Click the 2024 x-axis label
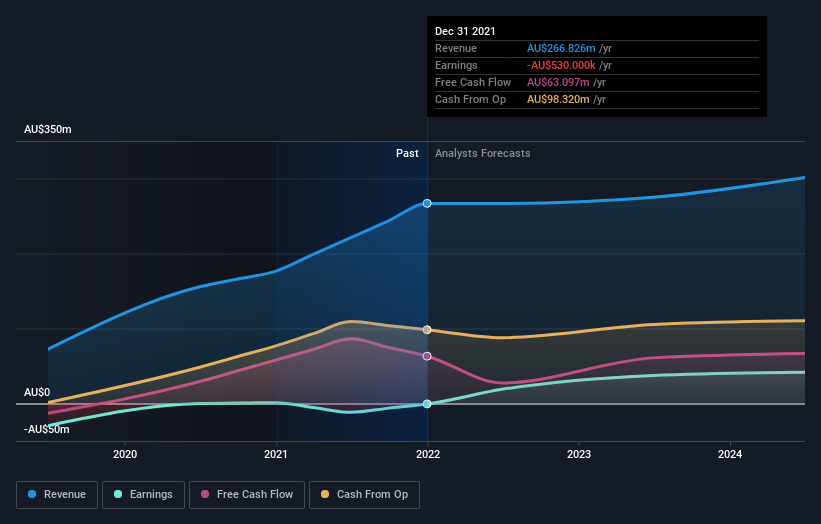 [x=730, y=454]
